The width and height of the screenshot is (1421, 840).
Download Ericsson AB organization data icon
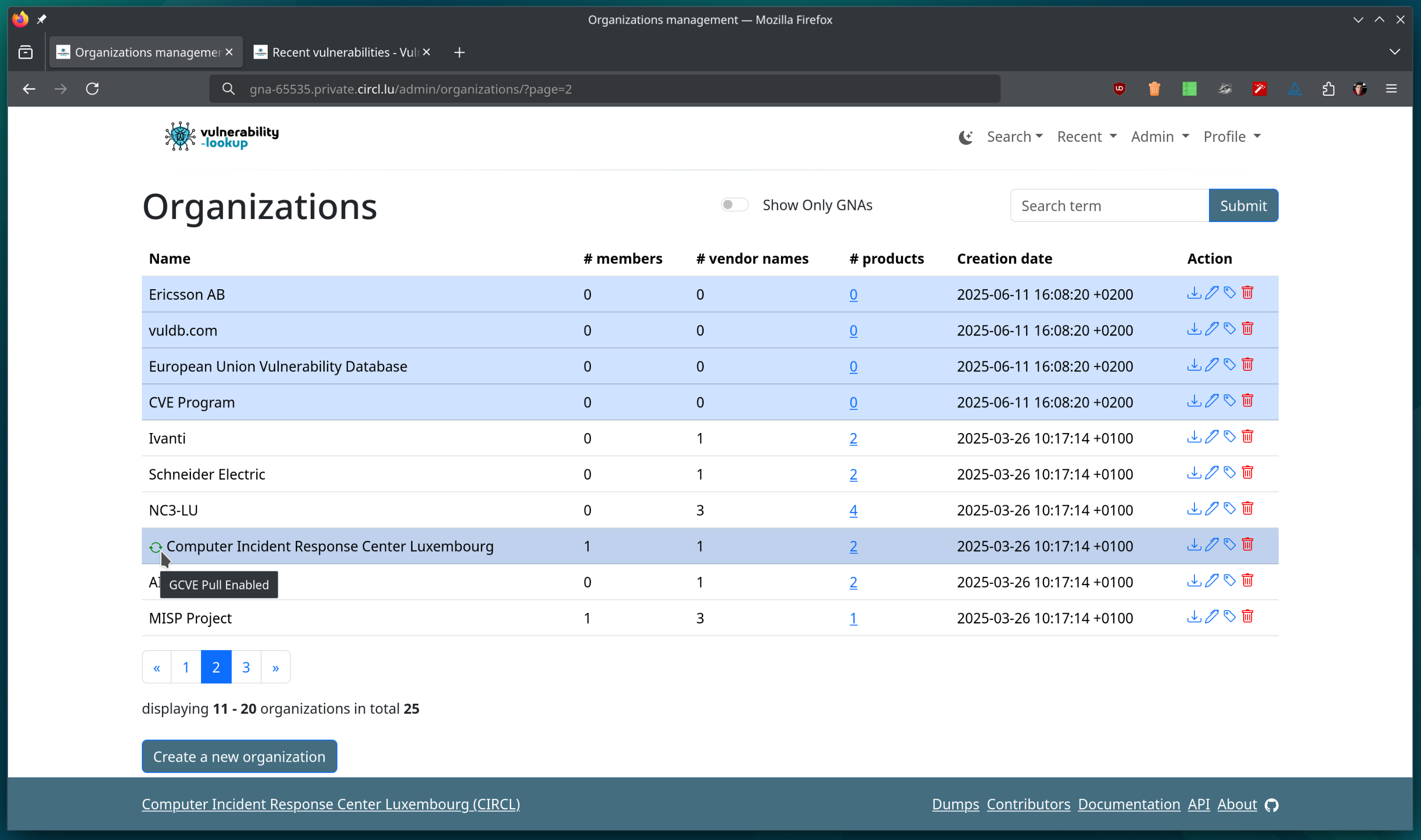[1193, 293]
